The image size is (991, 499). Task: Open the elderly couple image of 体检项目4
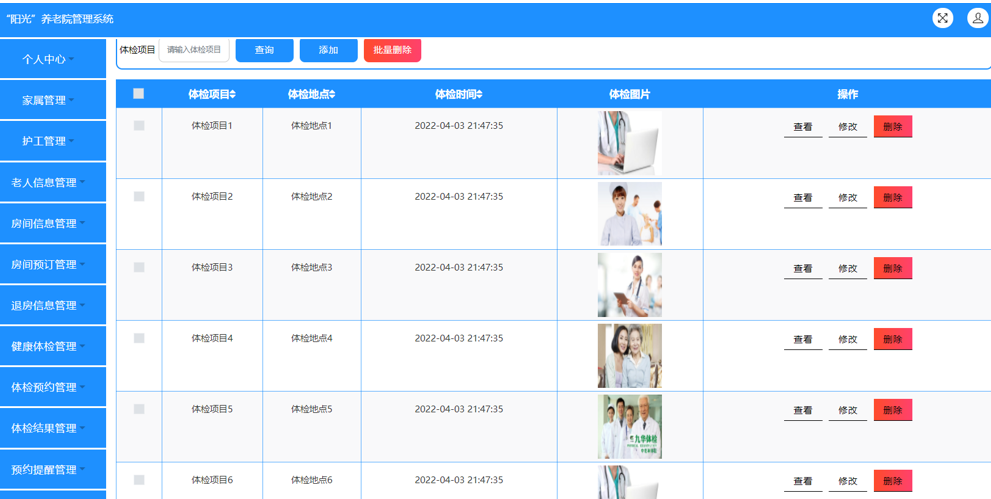click(x=629, y=356)
